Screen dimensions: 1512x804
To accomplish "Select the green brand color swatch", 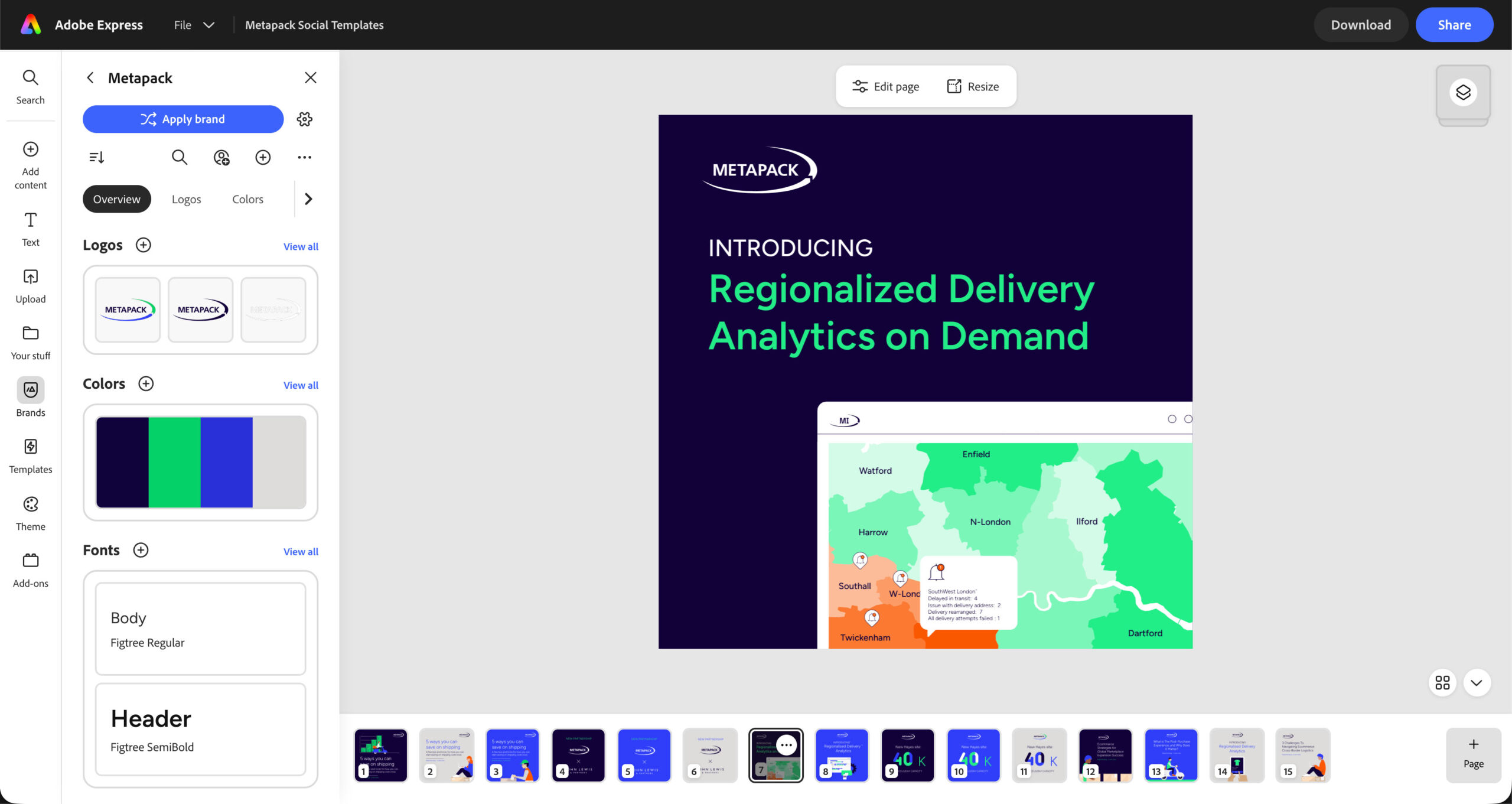I will pos(175,462).
